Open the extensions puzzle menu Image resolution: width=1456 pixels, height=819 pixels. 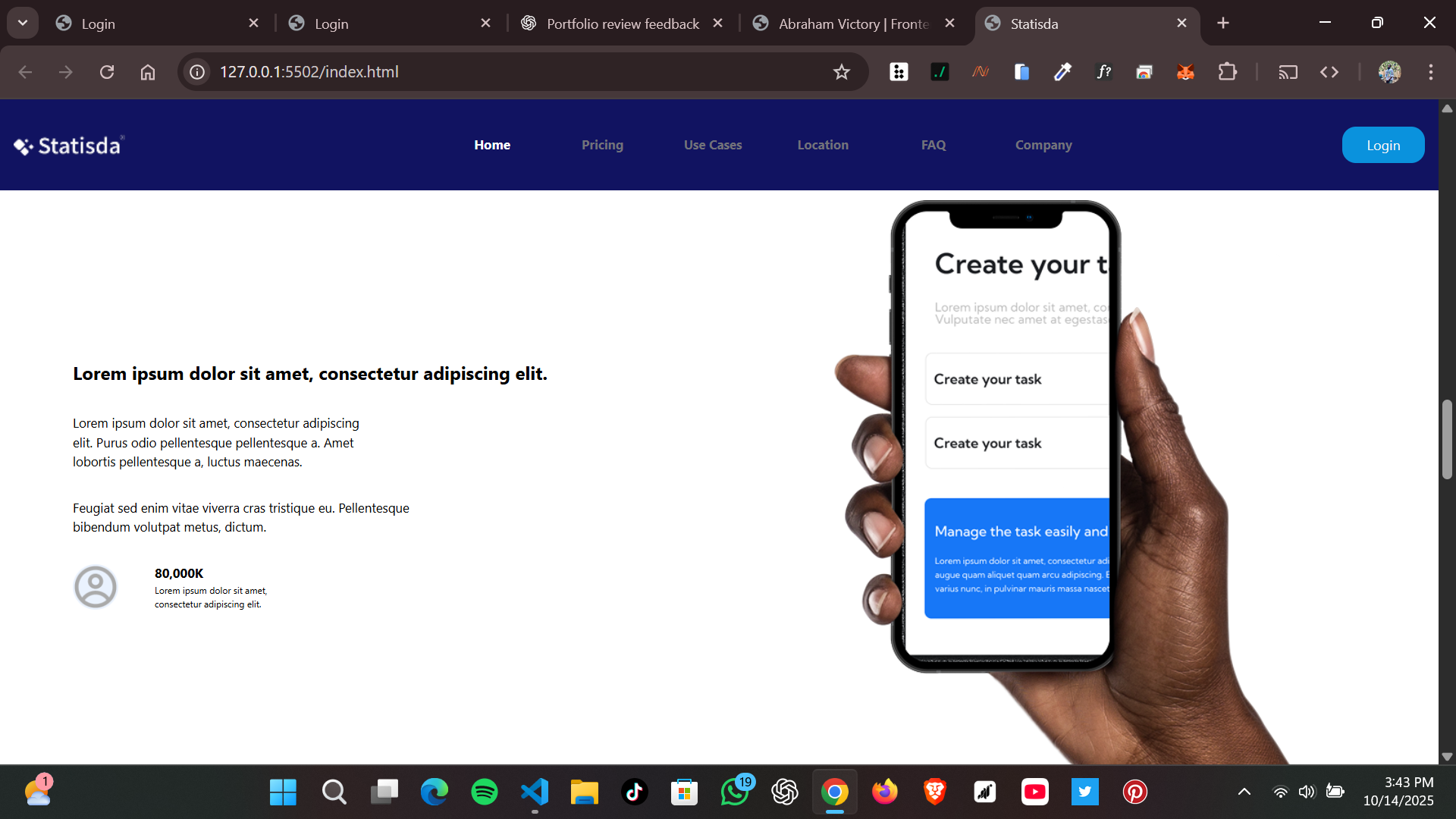[x=1227, y=72]
